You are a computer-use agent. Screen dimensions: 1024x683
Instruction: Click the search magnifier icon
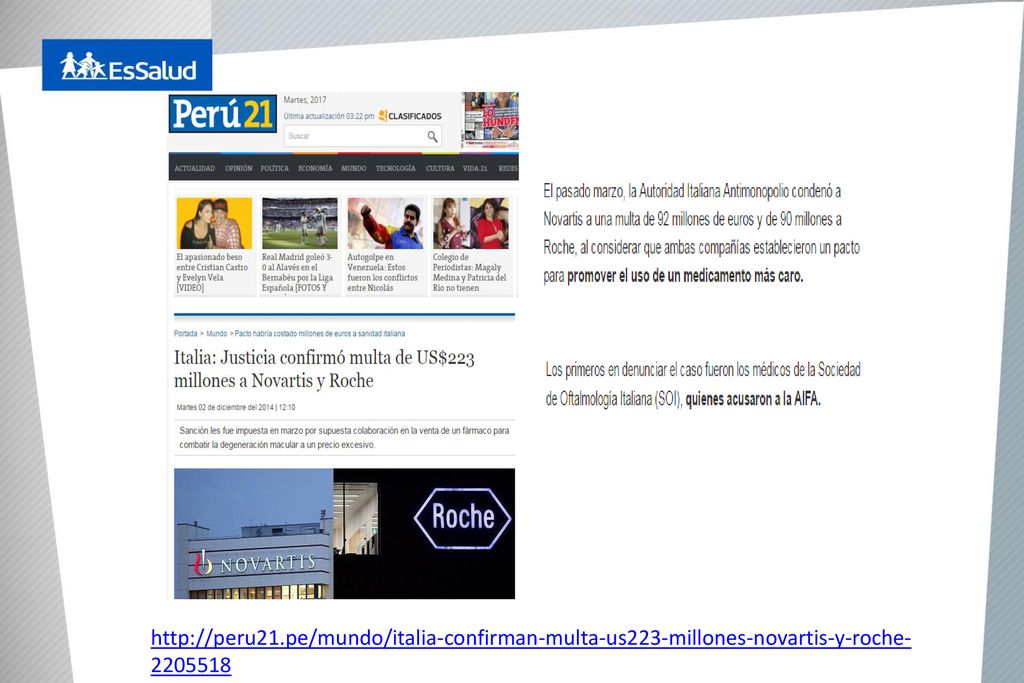(x=432, y=136)
